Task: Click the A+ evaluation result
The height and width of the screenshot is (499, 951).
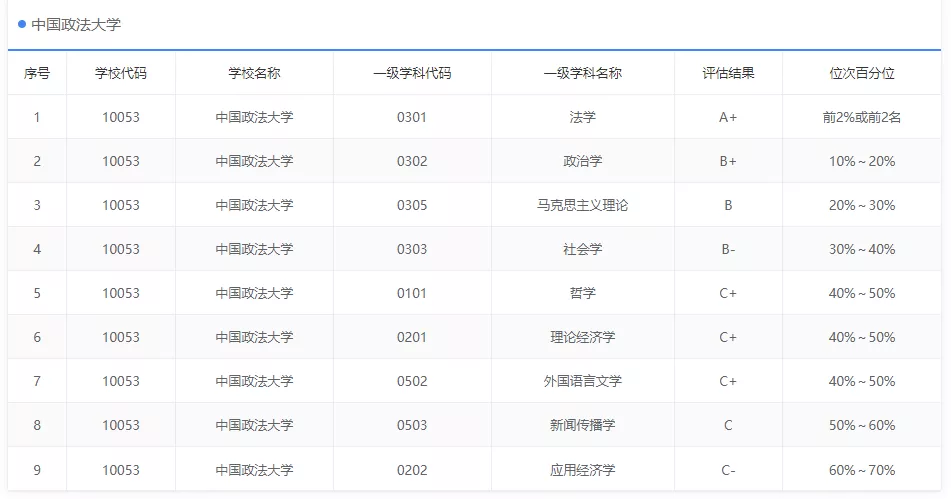Action: 728,117
